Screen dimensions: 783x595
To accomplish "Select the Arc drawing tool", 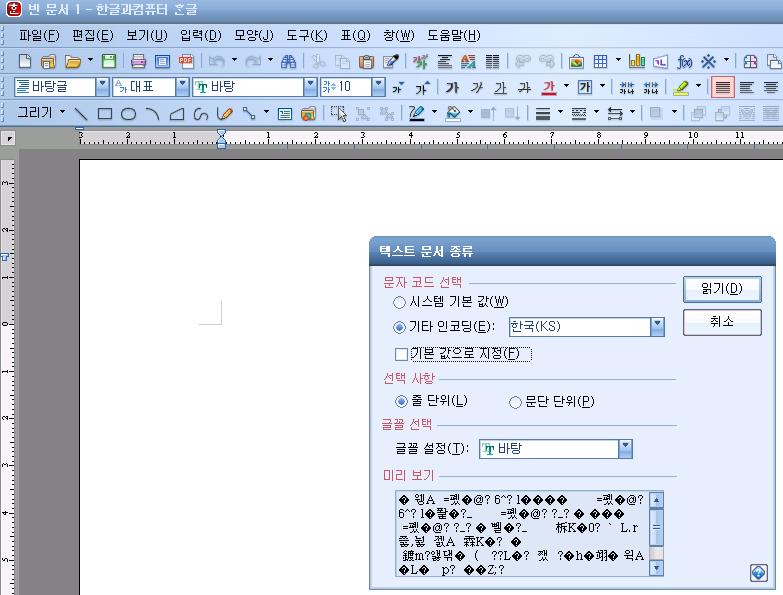I will [152, 114].
